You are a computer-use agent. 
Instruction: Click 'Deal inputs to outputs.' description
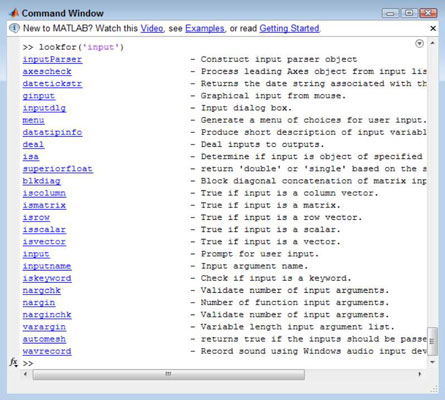coord(262,144)
